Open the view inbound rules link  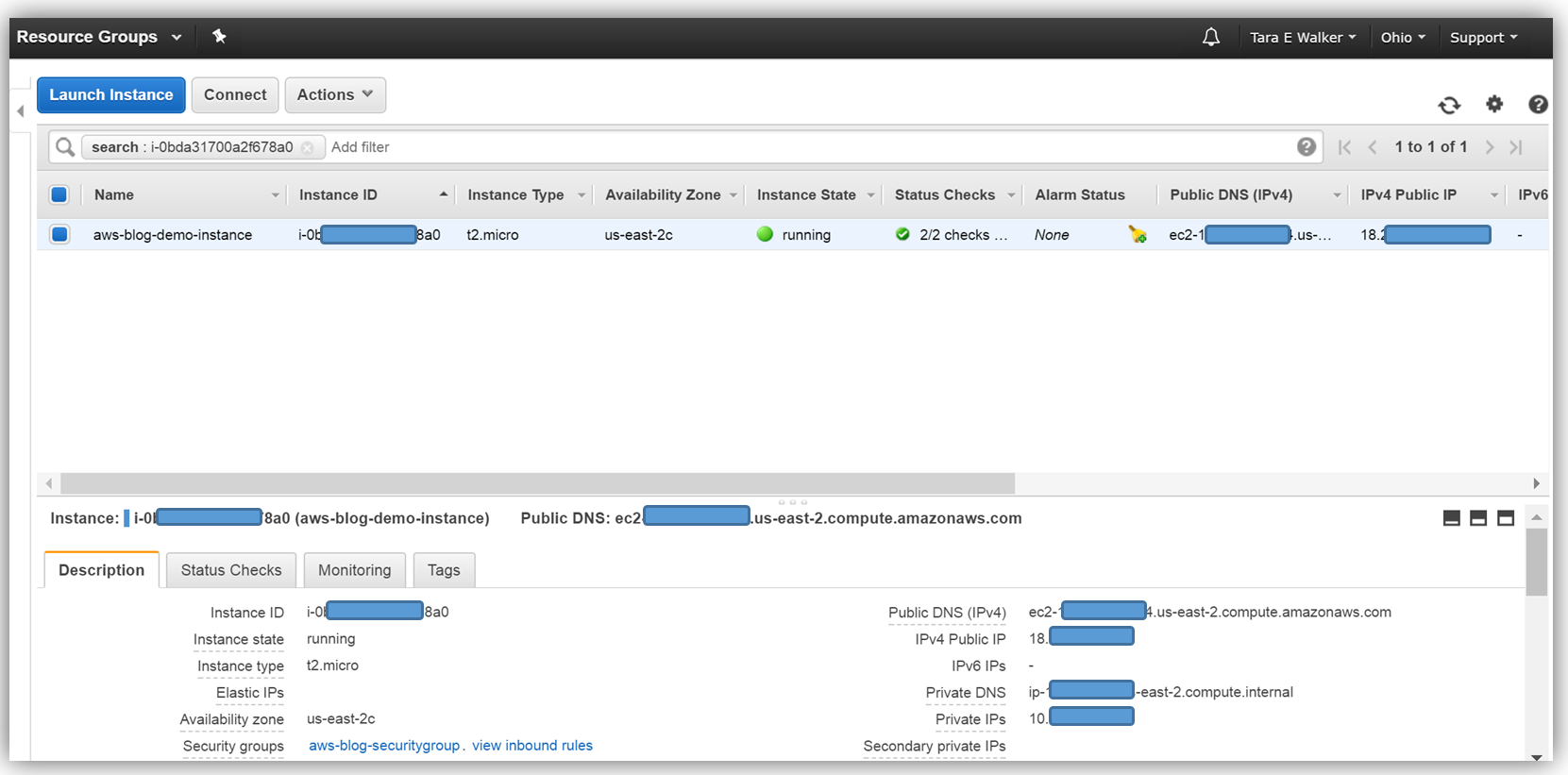pos(532,746)
